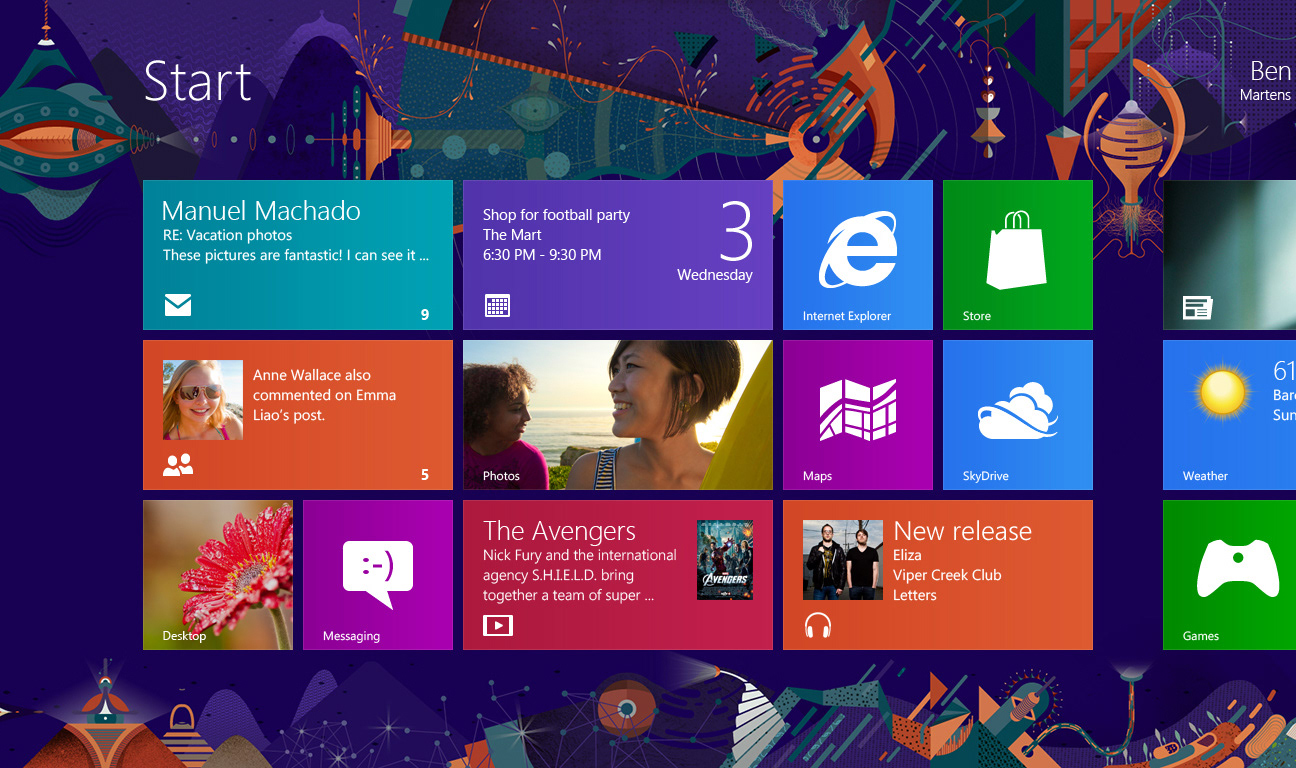Click the SkyDrive label text
Screen dimensions: 1296x768
(x=985, y=476)
